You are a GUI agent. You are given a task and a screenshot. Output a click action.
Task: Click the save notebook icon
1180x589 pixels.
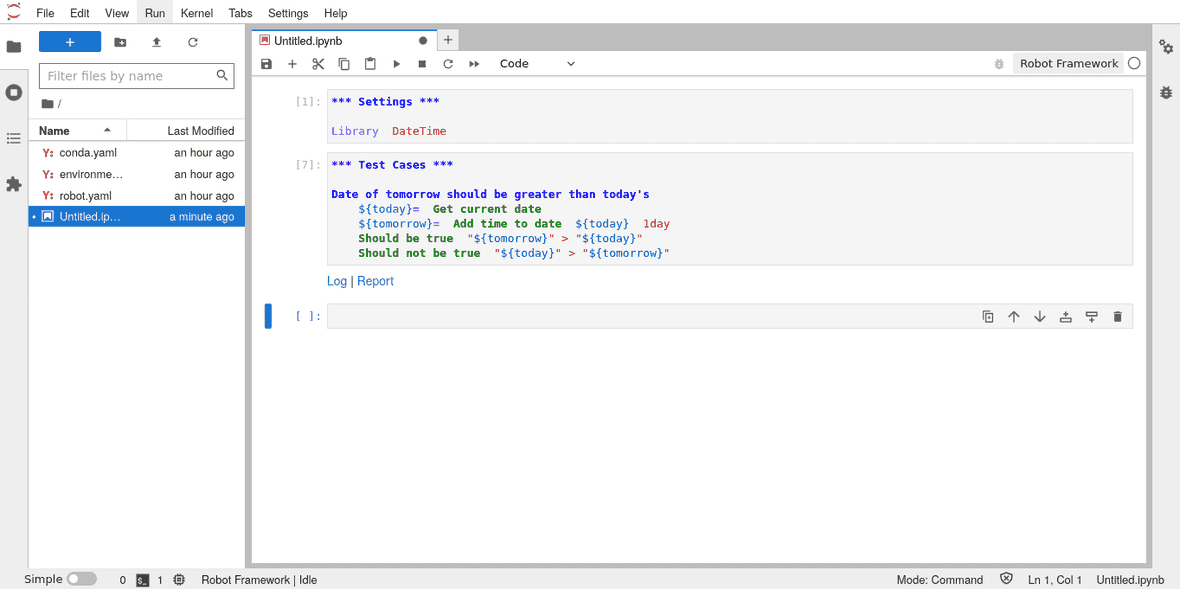pos(266,64)
